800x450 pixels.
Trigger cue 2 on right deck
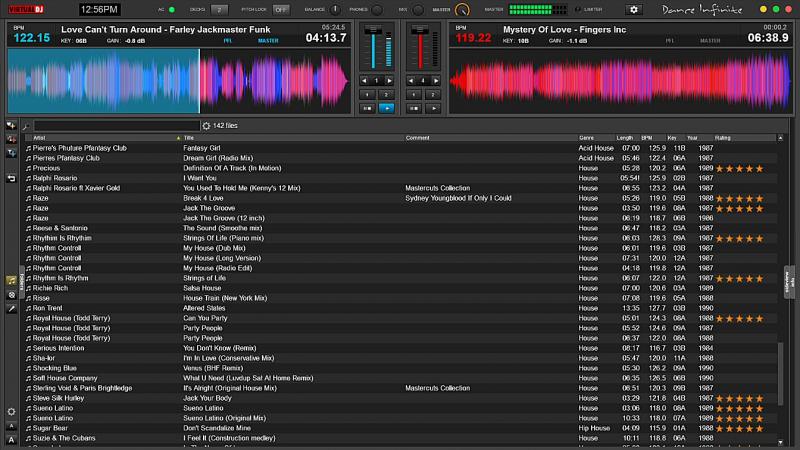pyautogui.click(x=433, y=95)
